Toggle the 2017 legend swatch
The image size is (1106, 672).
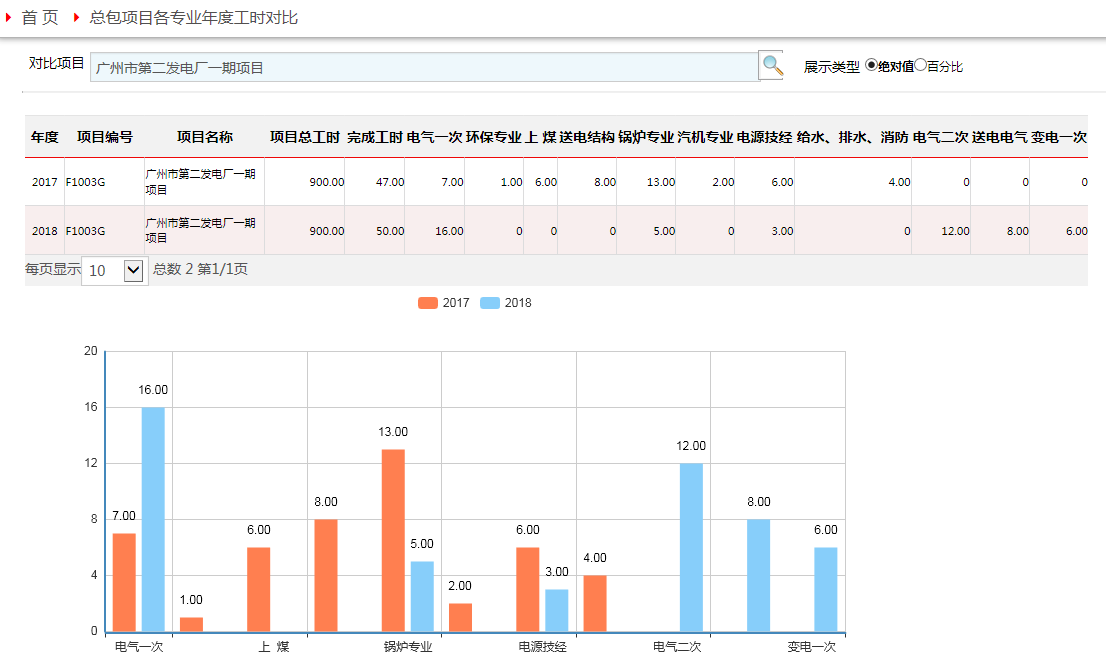point(428,303)
